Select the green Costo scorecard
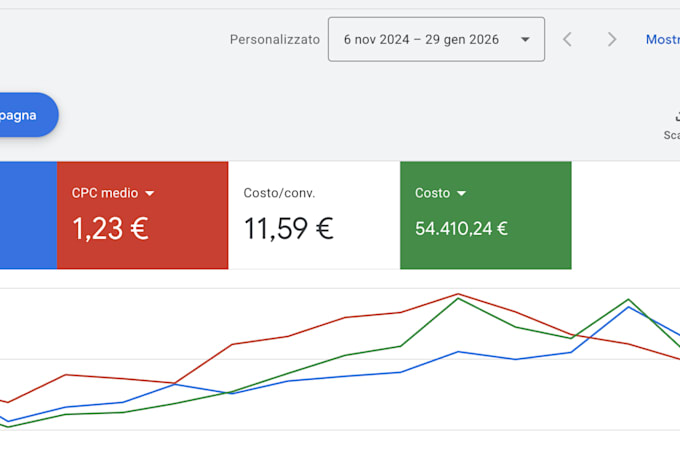This screenshot has width=680, height=459. pos(486,215)
